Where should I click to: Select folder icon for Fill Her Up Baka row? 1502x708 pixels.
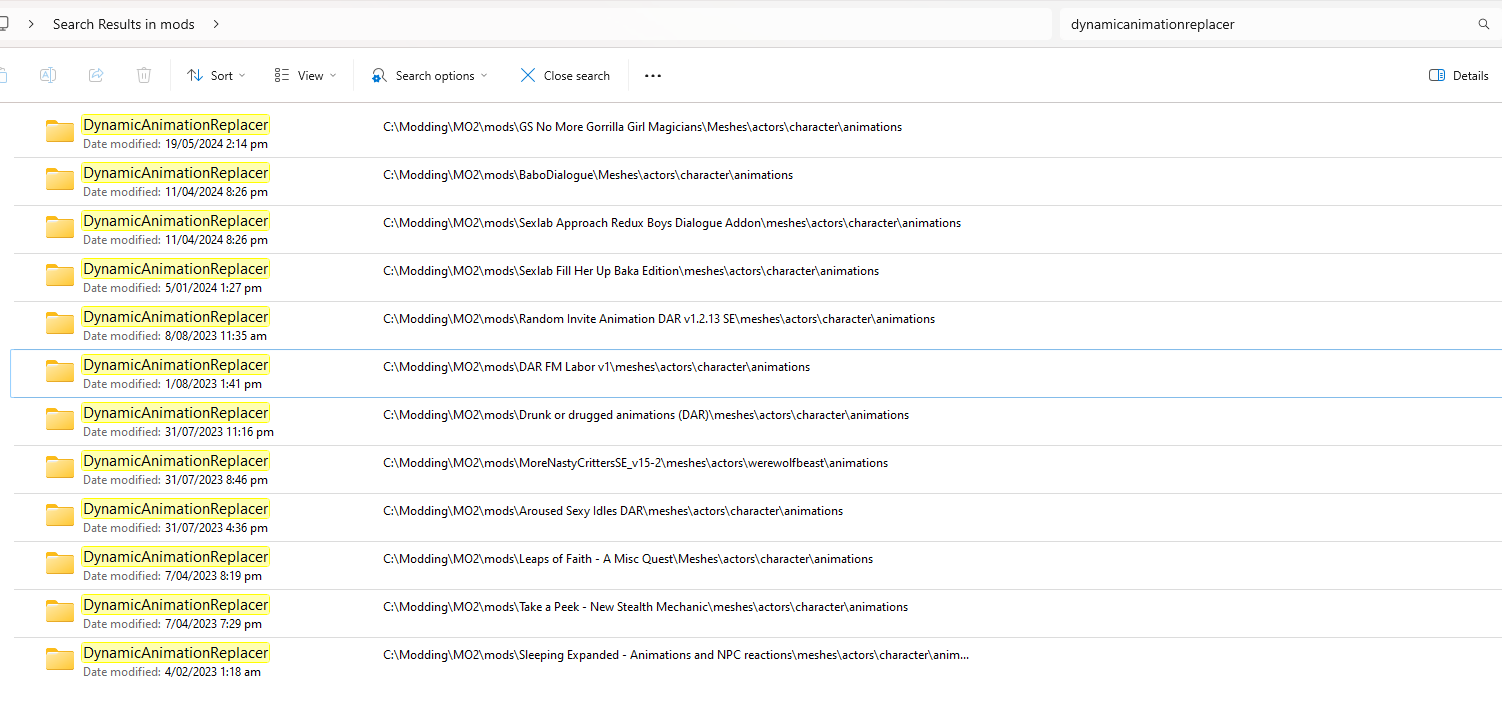(x=60, y=275)
